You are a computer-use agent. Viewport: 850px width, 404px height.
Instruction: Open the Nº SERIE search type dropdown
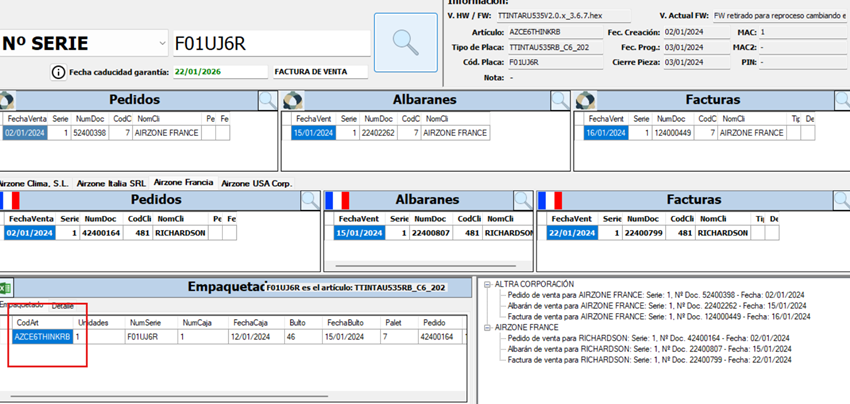(x=162, y=44)
